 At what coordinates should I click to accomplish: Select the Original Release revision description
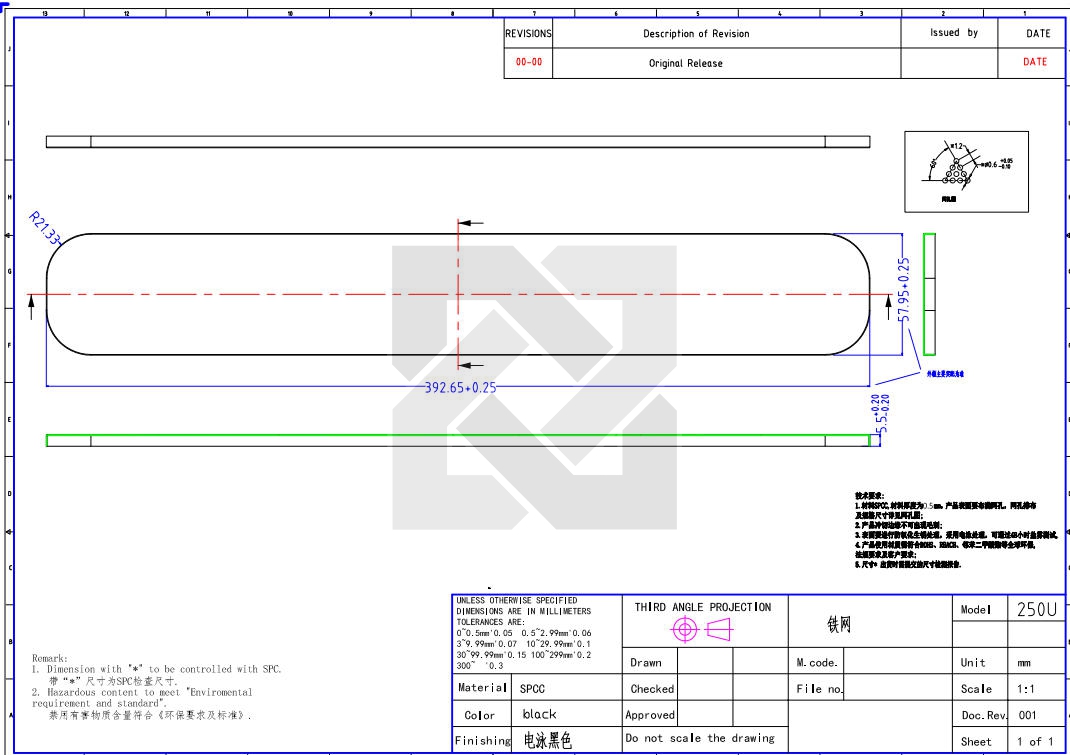point(685,63)
